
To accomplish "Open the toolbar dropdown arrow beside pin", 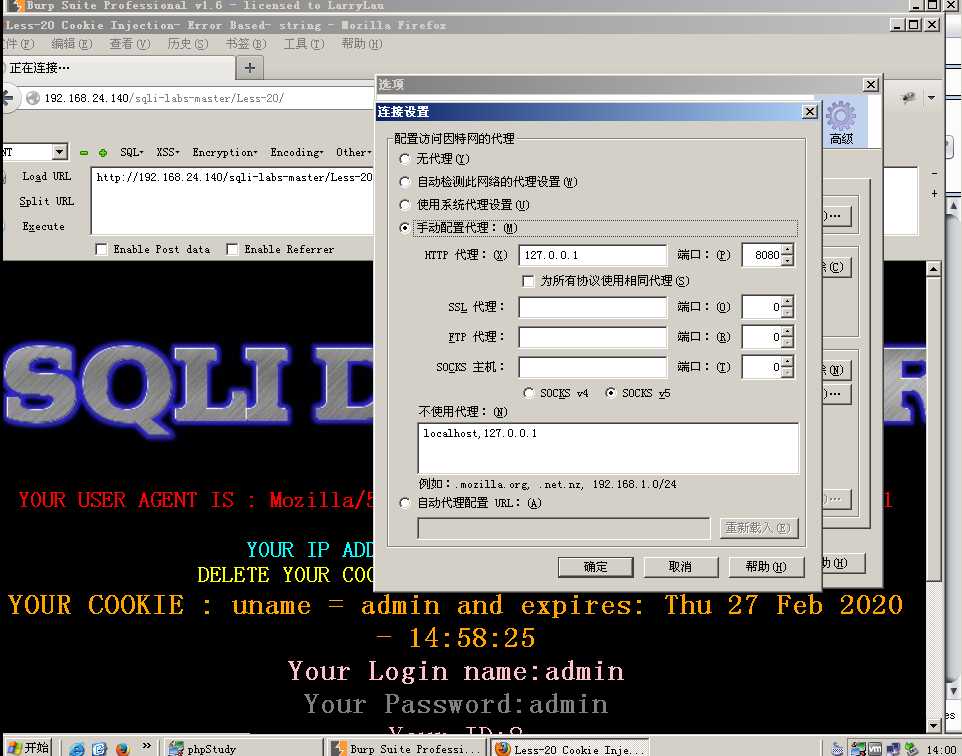I will coord(931,98).
